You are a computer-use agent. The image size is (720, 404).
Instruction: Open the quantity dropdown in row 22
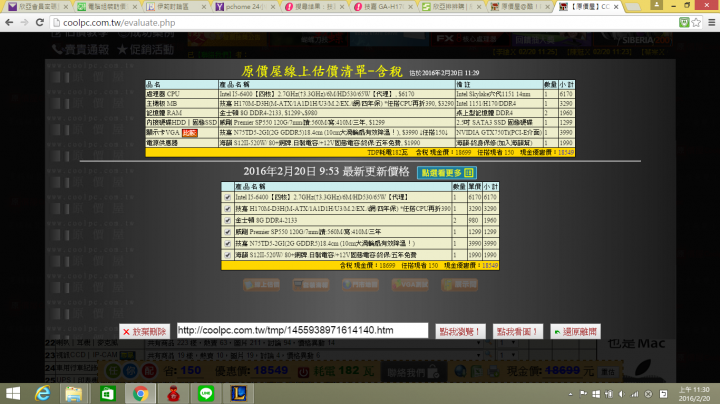(509, 342)
